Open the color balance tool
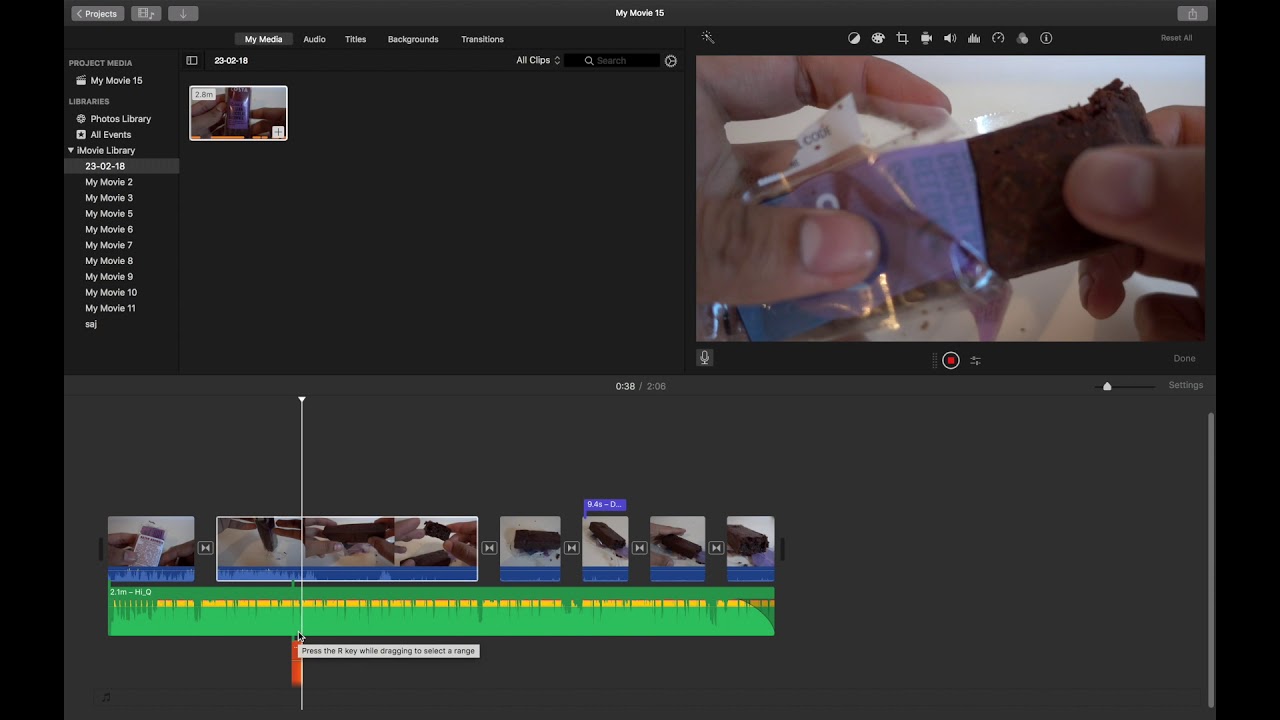Screen dimensions: 1280x720 [854, 38]
